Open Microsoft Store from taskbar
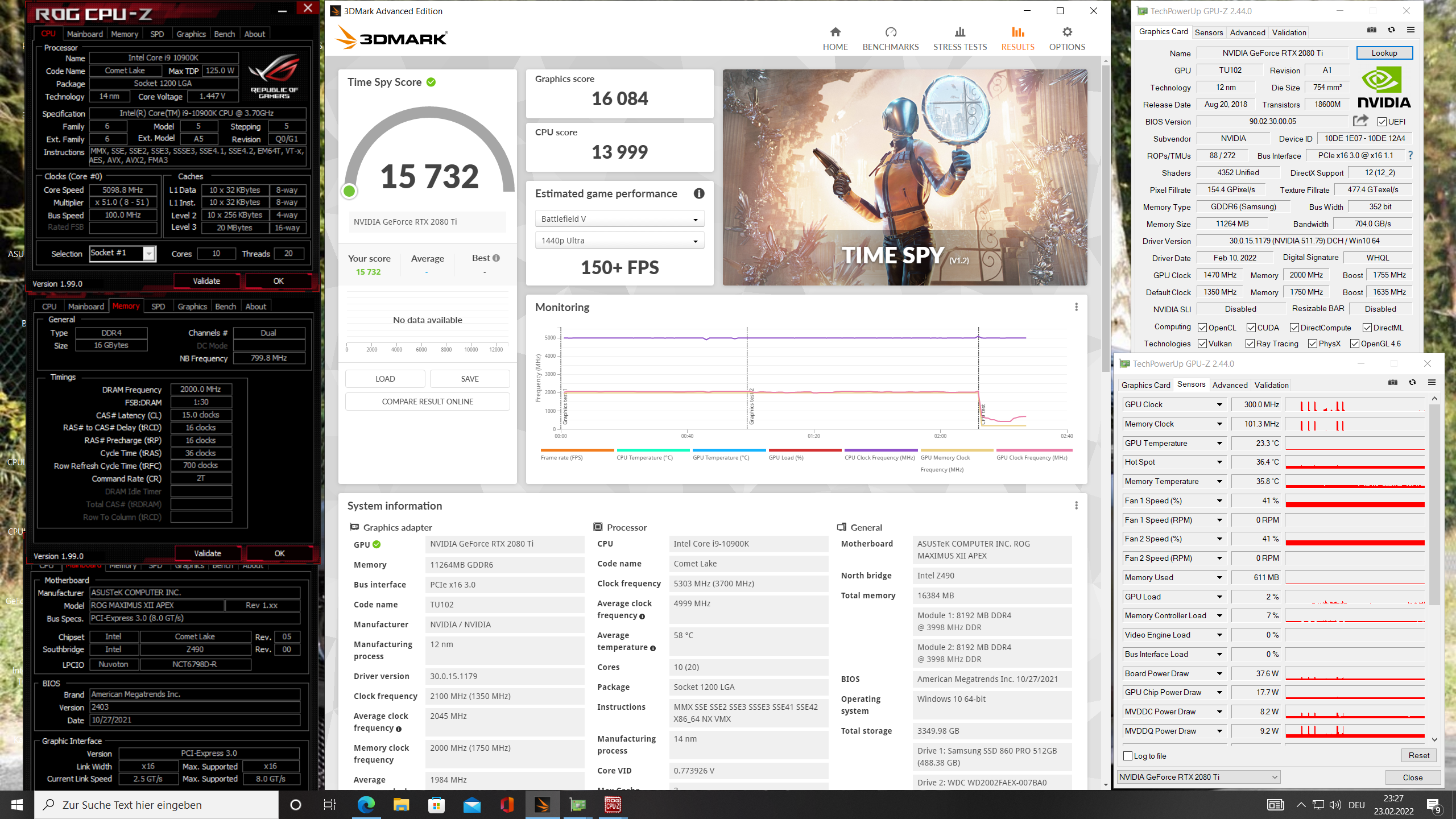 436,805
